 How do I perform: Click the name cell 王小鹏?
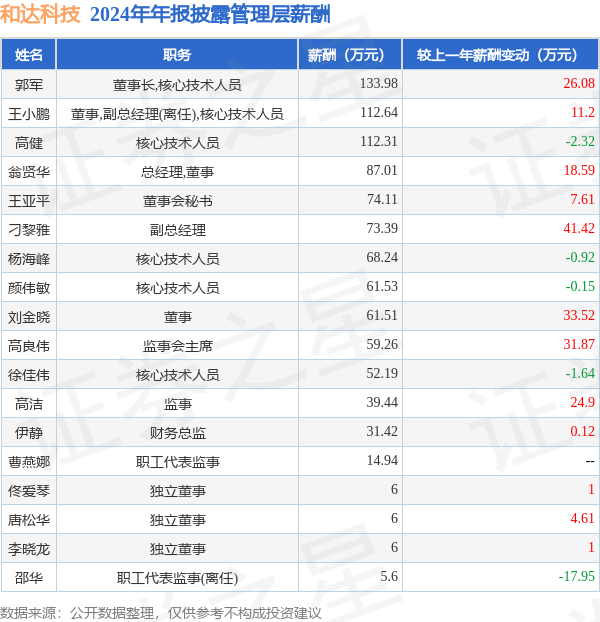pos(29,114)
